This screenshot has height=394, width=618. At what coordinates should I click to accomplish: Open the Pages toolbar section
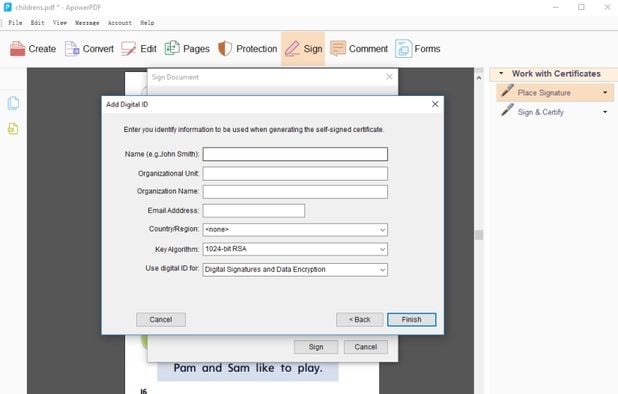[x=187, y=49]
